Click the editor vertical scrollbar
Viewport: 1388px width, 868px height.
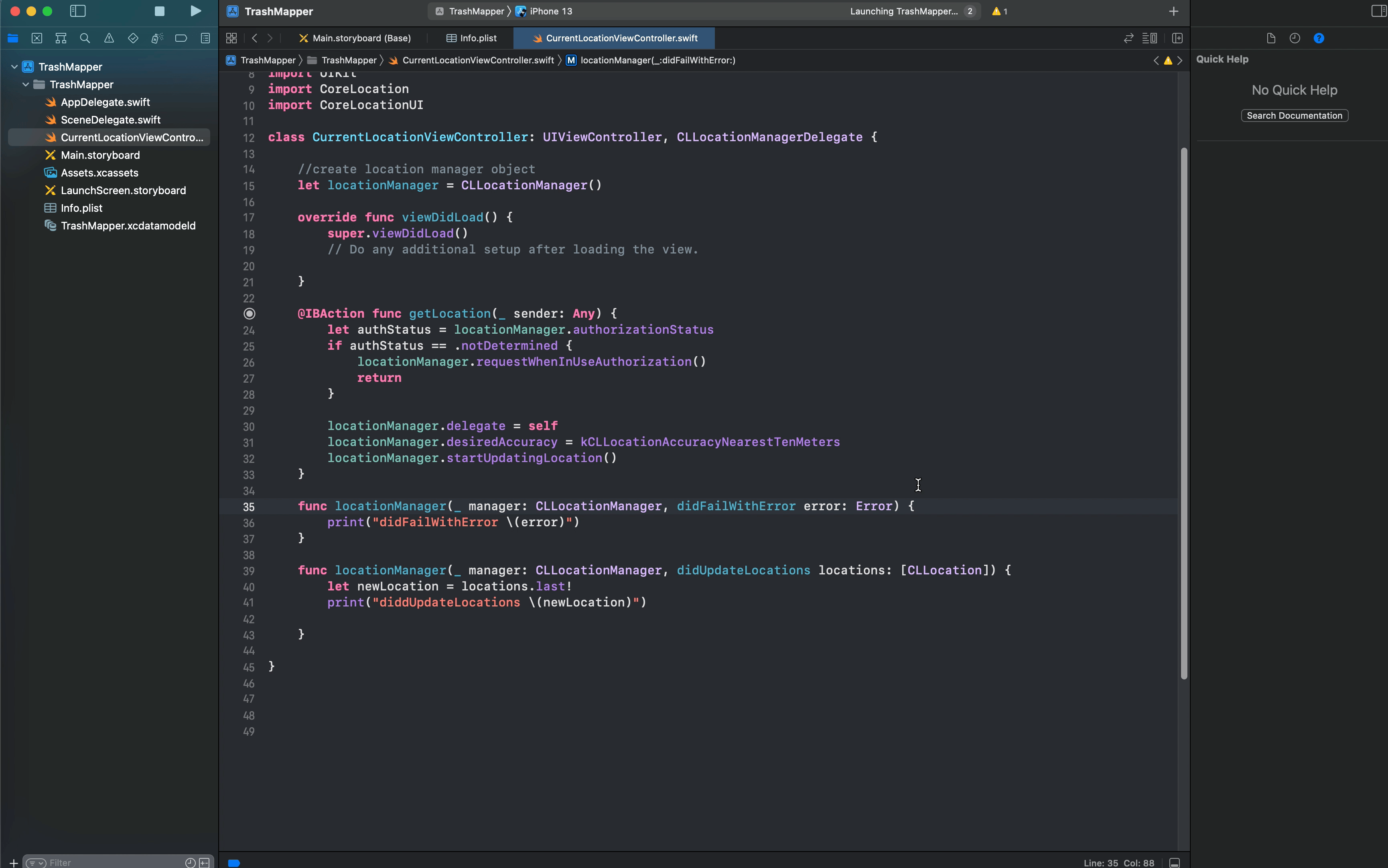(x=1184, y=413)
